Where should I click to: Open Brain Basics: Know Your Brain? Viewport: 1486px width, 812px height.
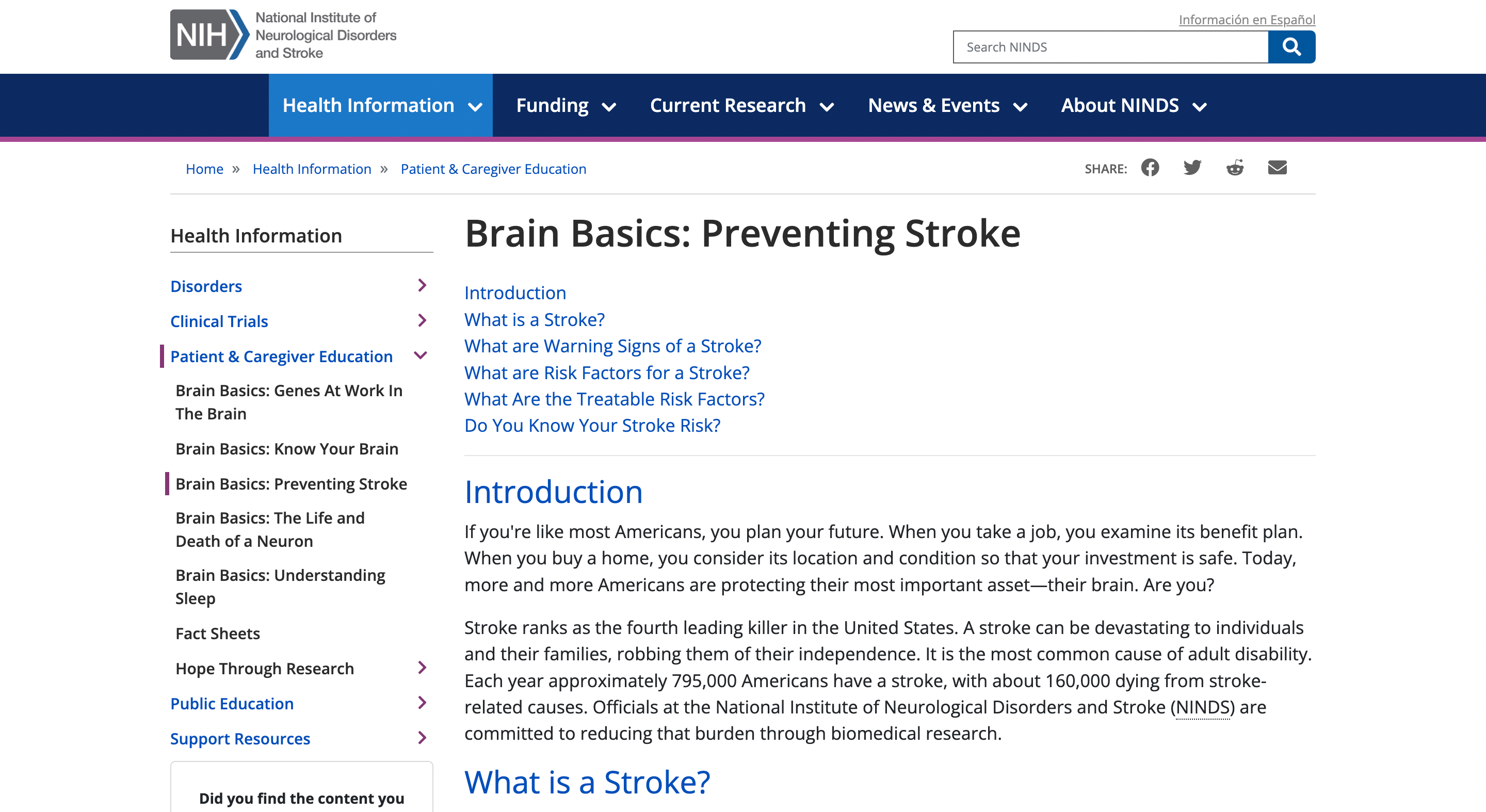287,449
